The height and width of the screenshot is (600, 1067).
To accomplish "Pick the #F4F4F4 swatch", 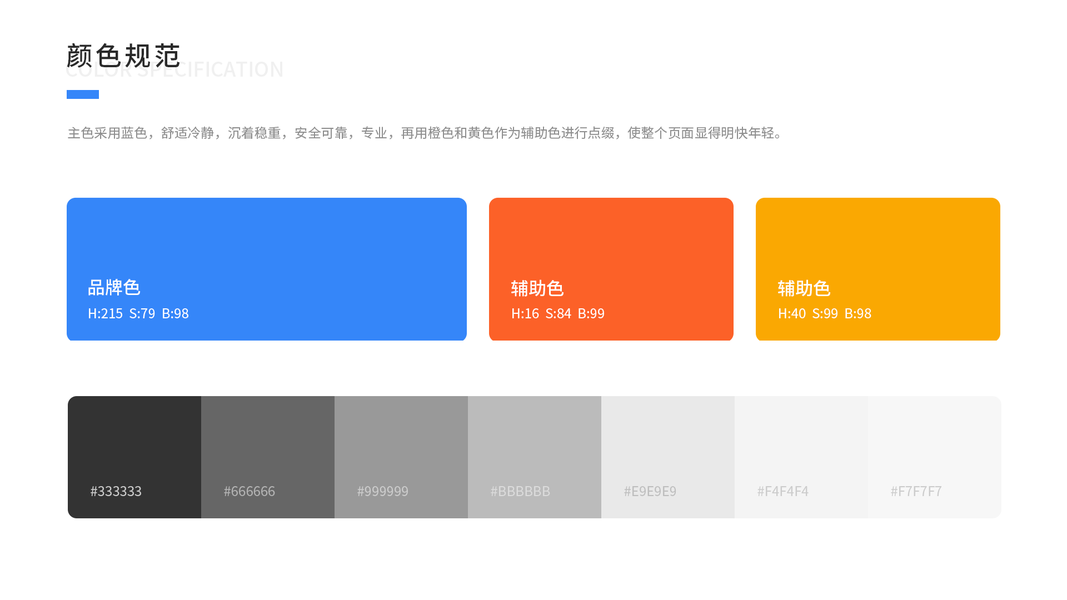I will pyautogui.click(x=802, y=457).
